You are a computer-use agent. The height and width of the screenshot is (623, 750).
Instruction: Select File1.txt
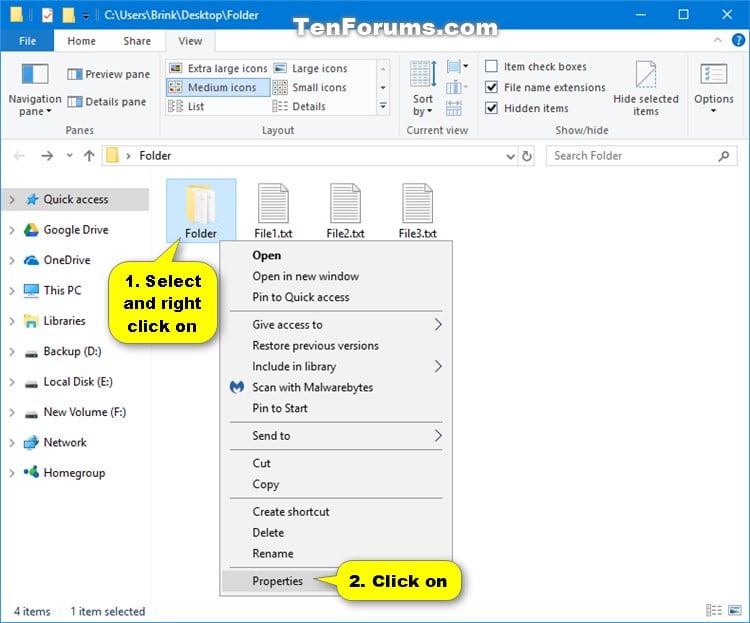(x=273, y=211)
